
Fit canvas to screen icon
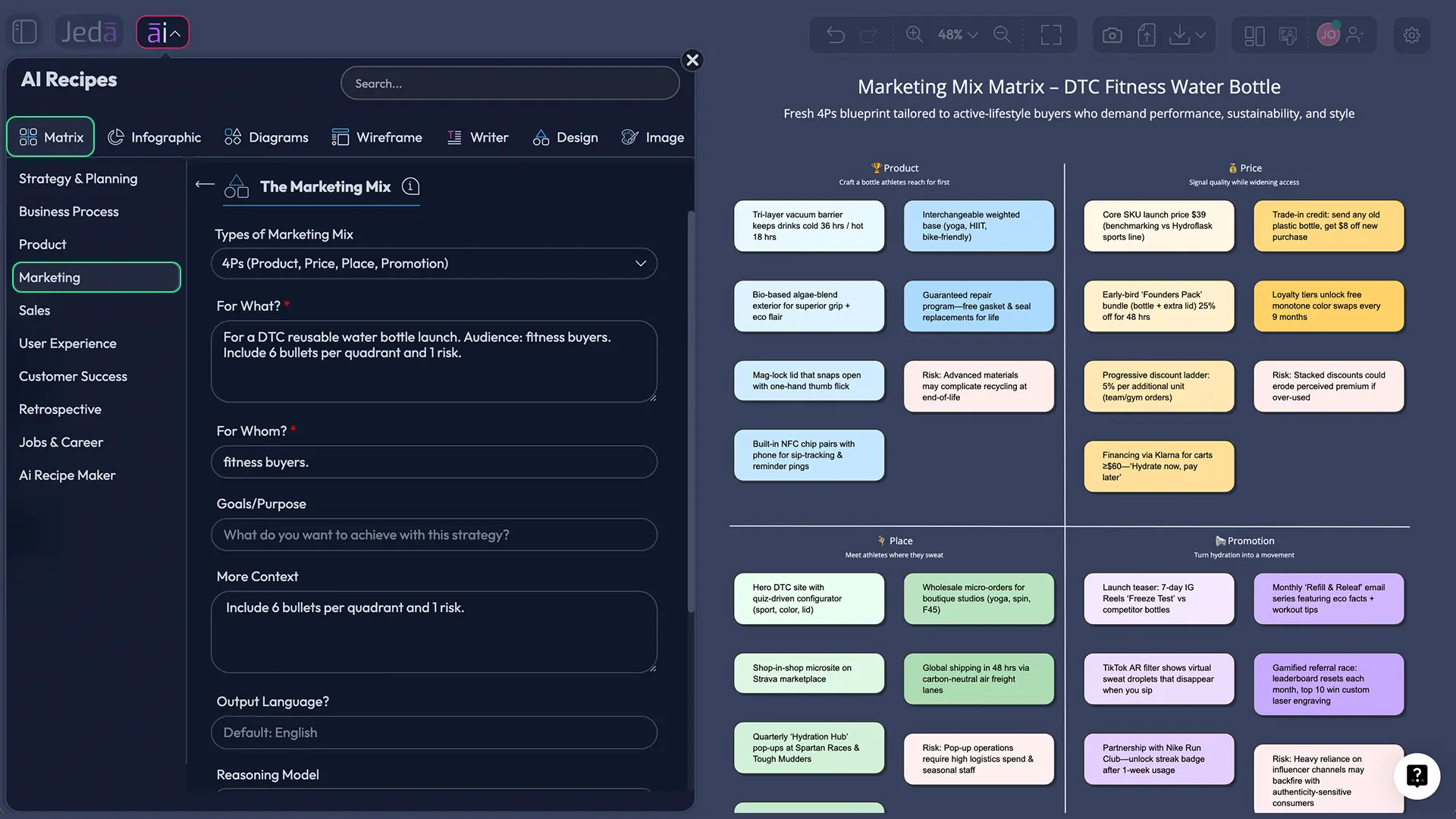pyautogui.click(x=1051, y=35)
